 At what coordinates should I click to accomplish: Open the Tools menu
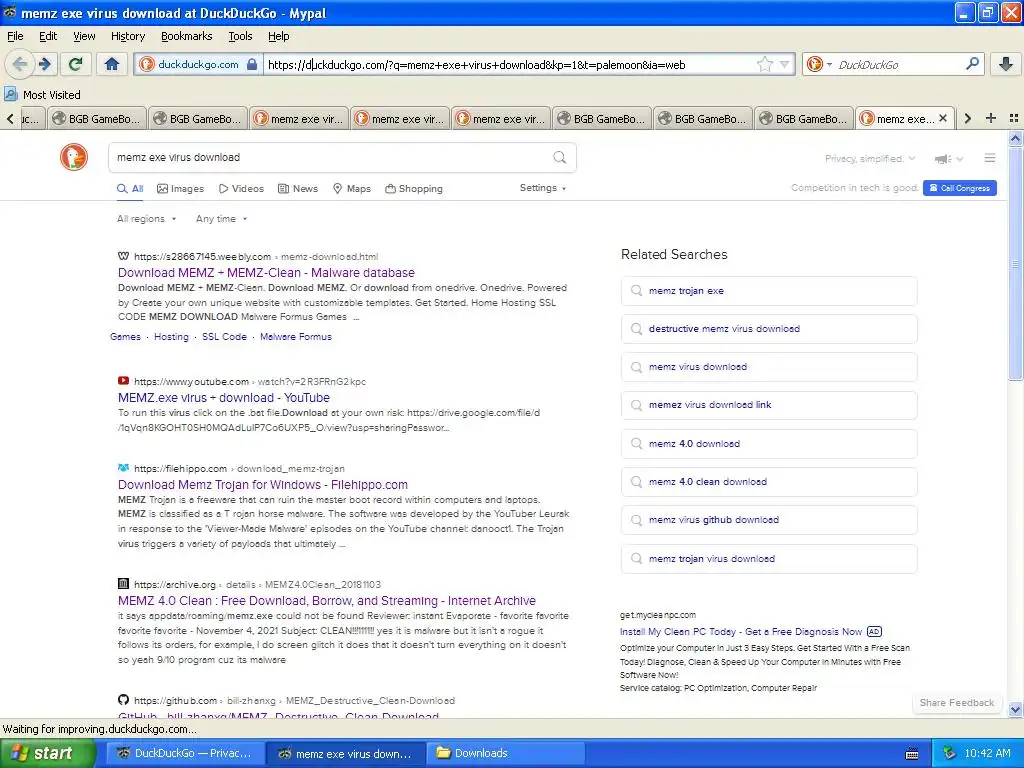coord(240,36)
